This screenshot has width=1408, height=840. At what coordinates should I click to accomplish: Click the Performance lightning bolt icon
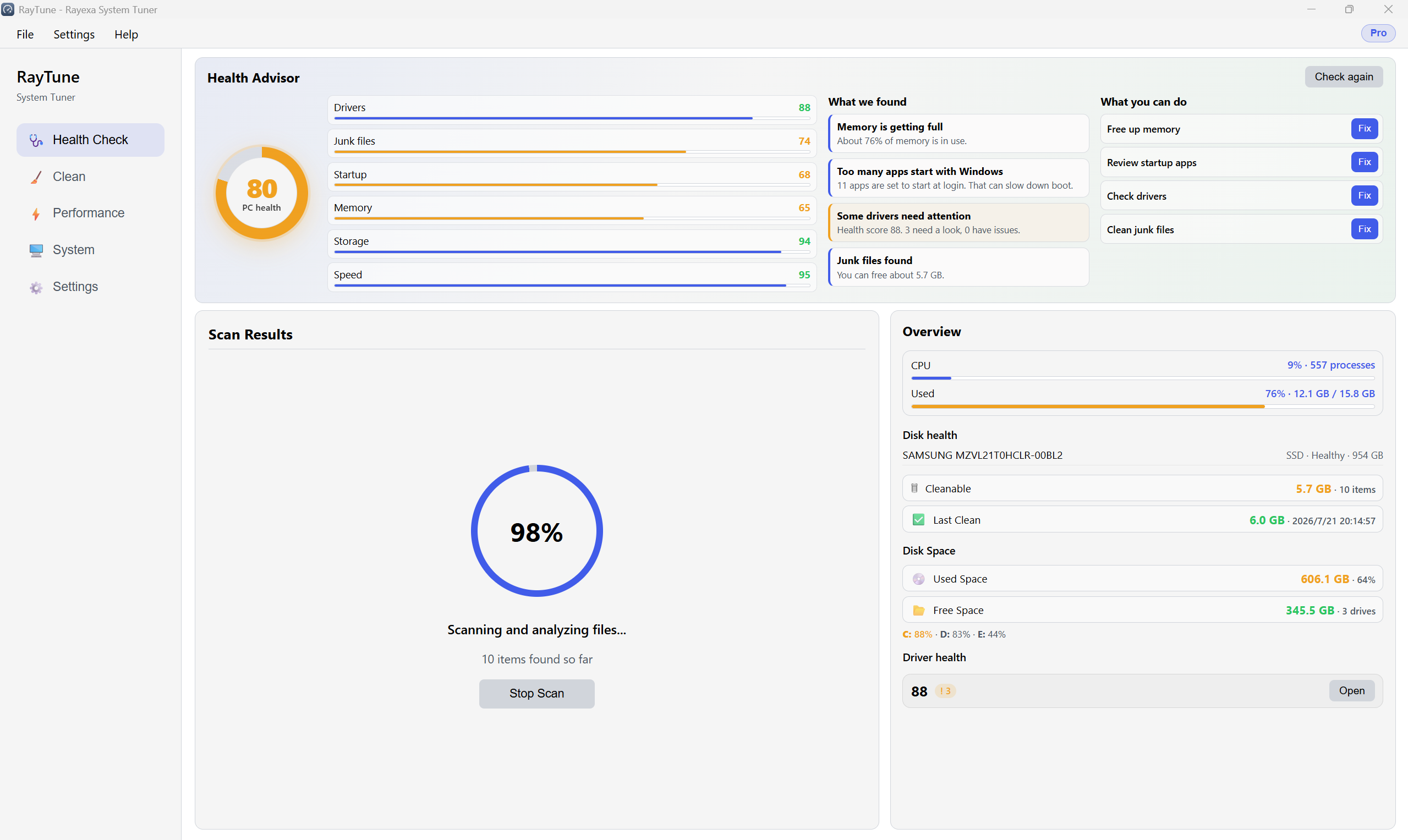coord(36,213)
